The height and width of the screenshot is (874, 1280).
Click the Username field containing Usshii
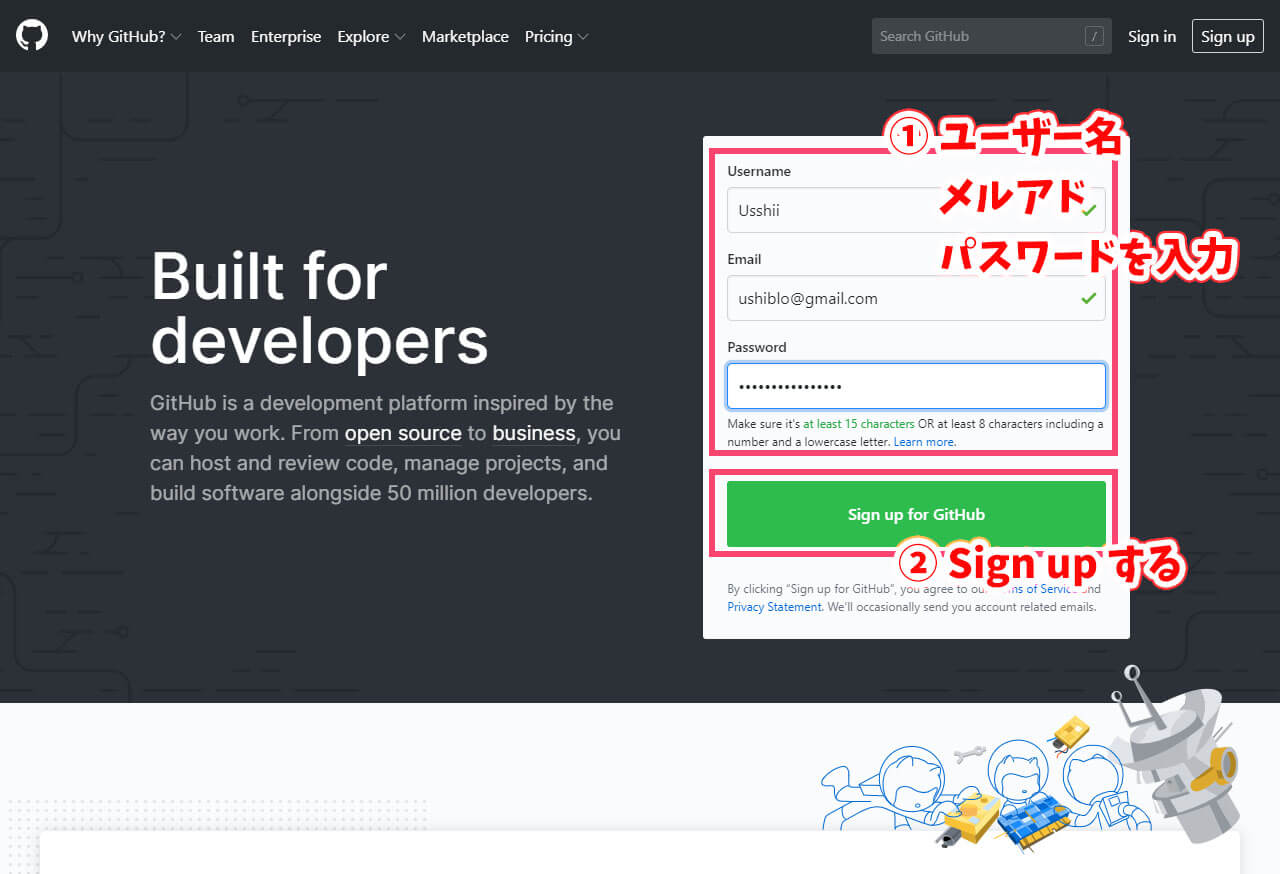(916, 210)
